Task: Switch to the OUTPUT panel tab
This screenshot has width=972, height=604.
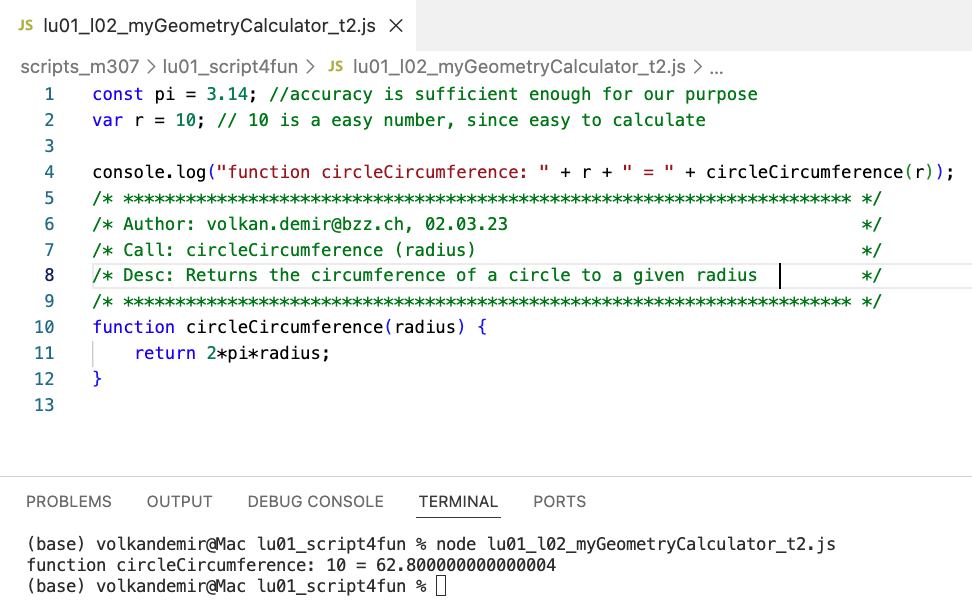Action: (x=179, y=501)
